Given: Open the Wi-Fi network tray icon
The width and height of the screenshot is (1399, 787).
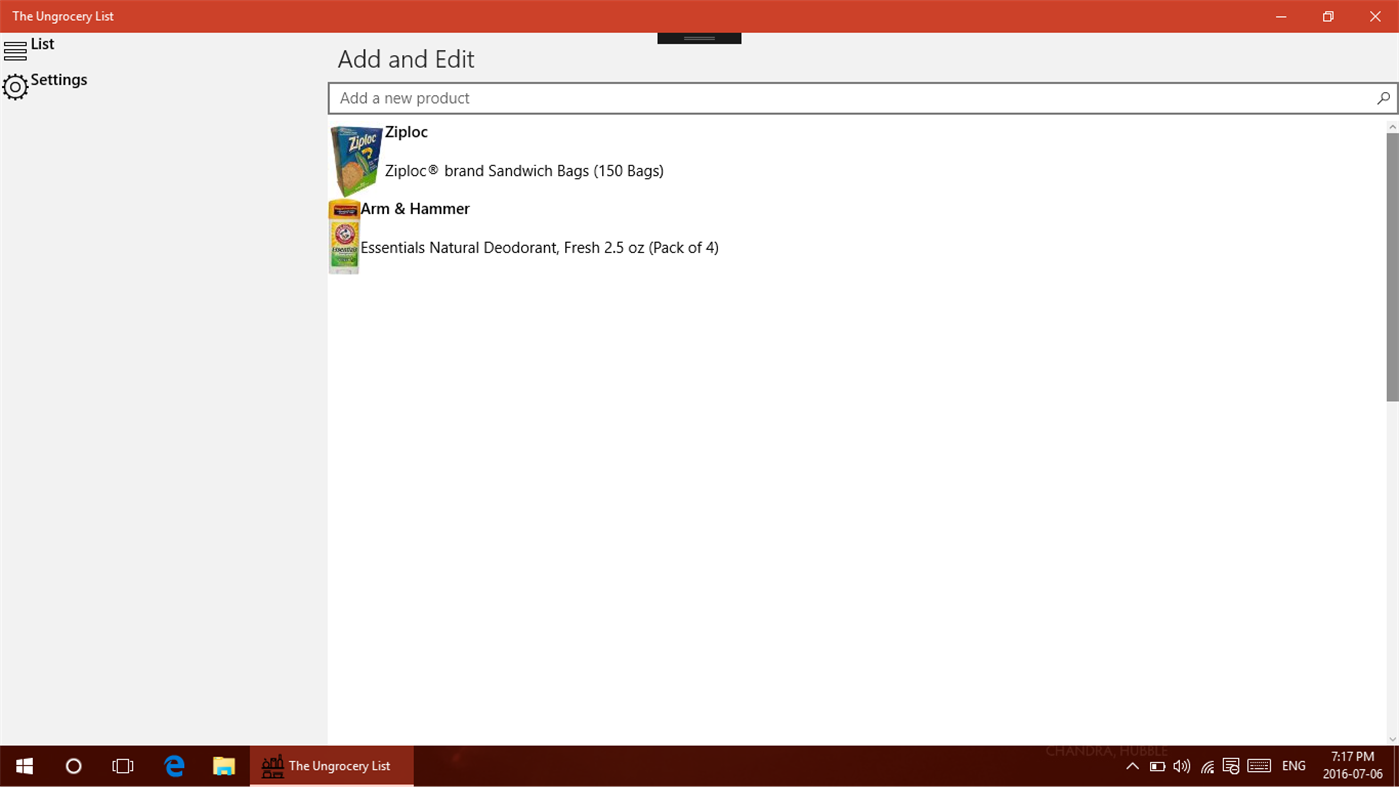Looking at the screenshot, I should 1206,765.
